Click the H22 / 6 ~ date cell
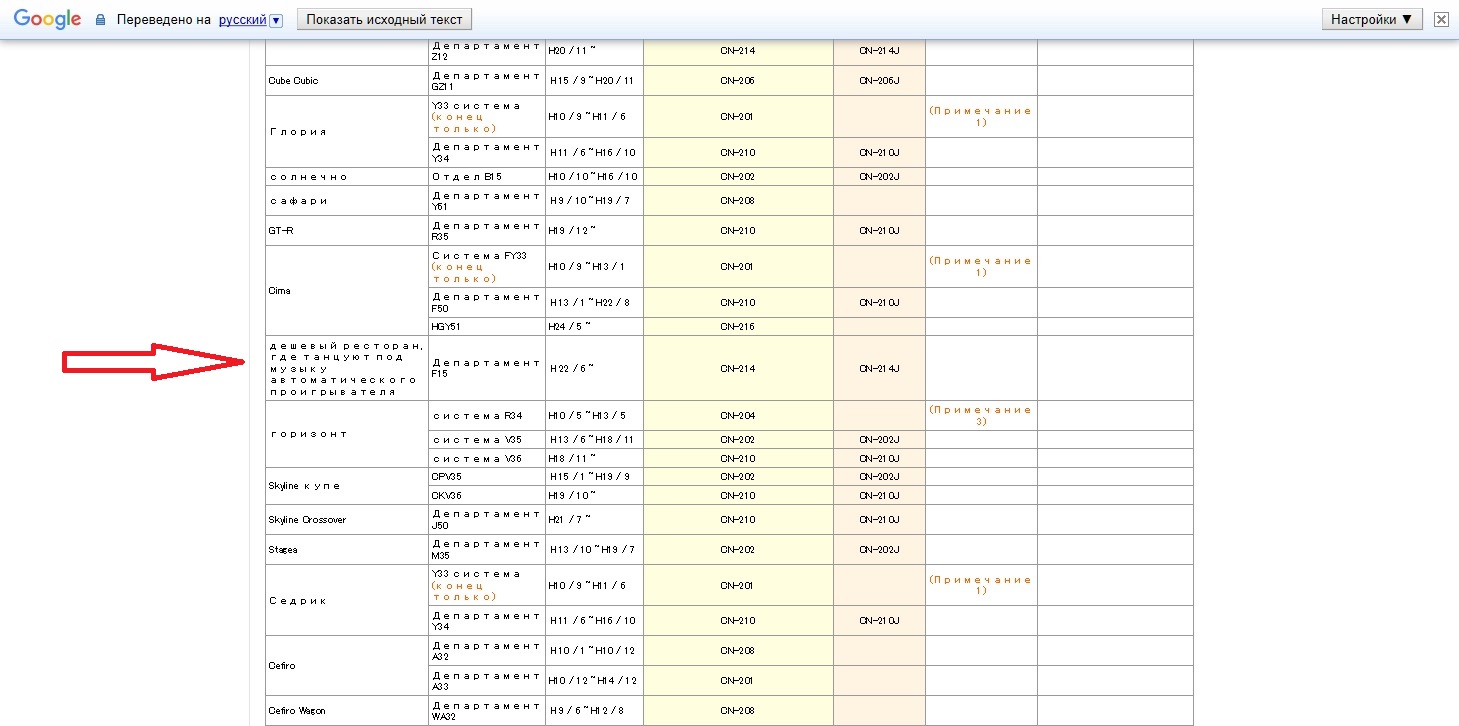The width and height of the screenshot is (1459, 726). click(x=594, y=369)
